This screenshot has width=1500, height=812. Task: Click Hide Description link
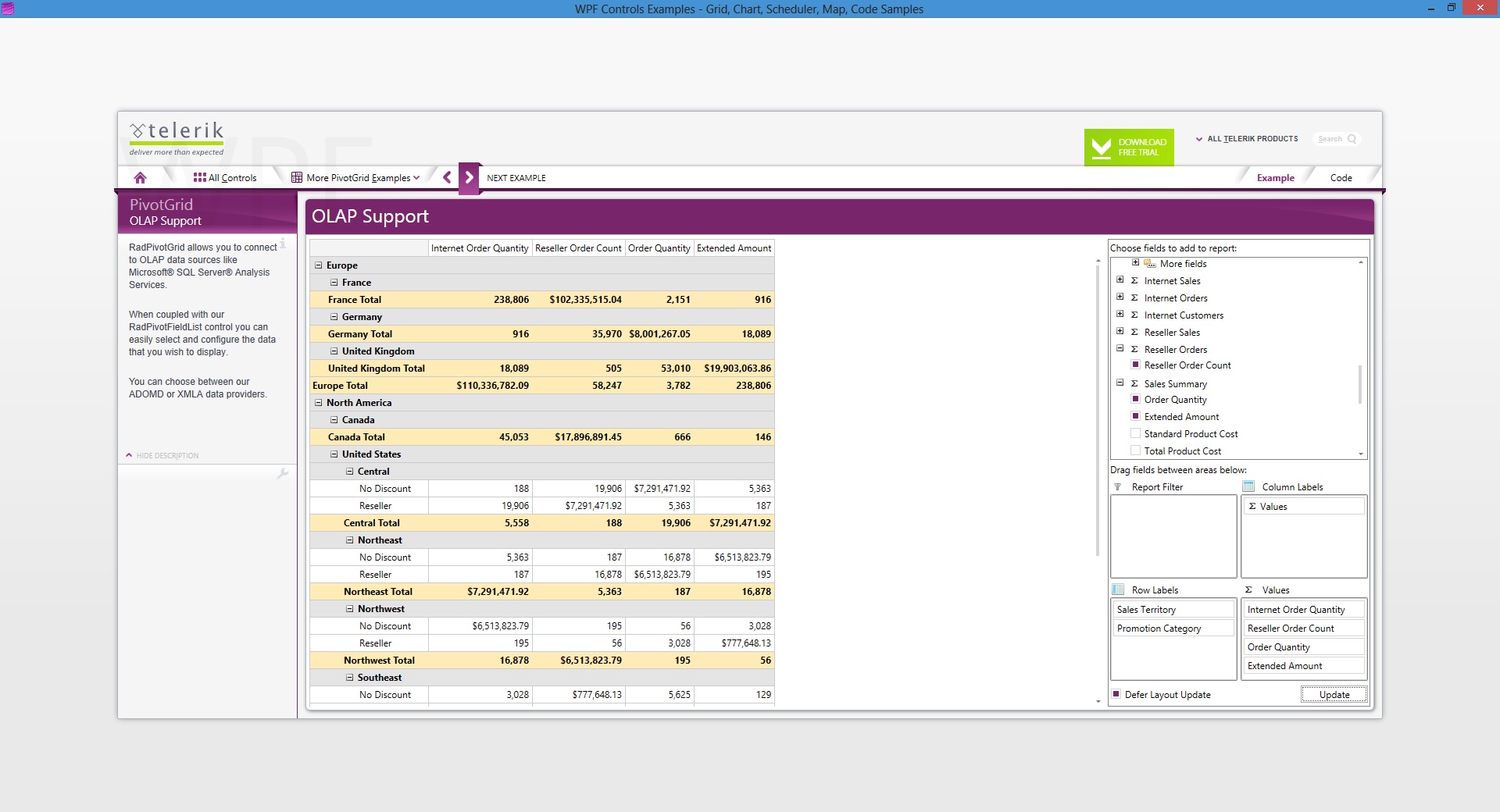click(162, 456)
